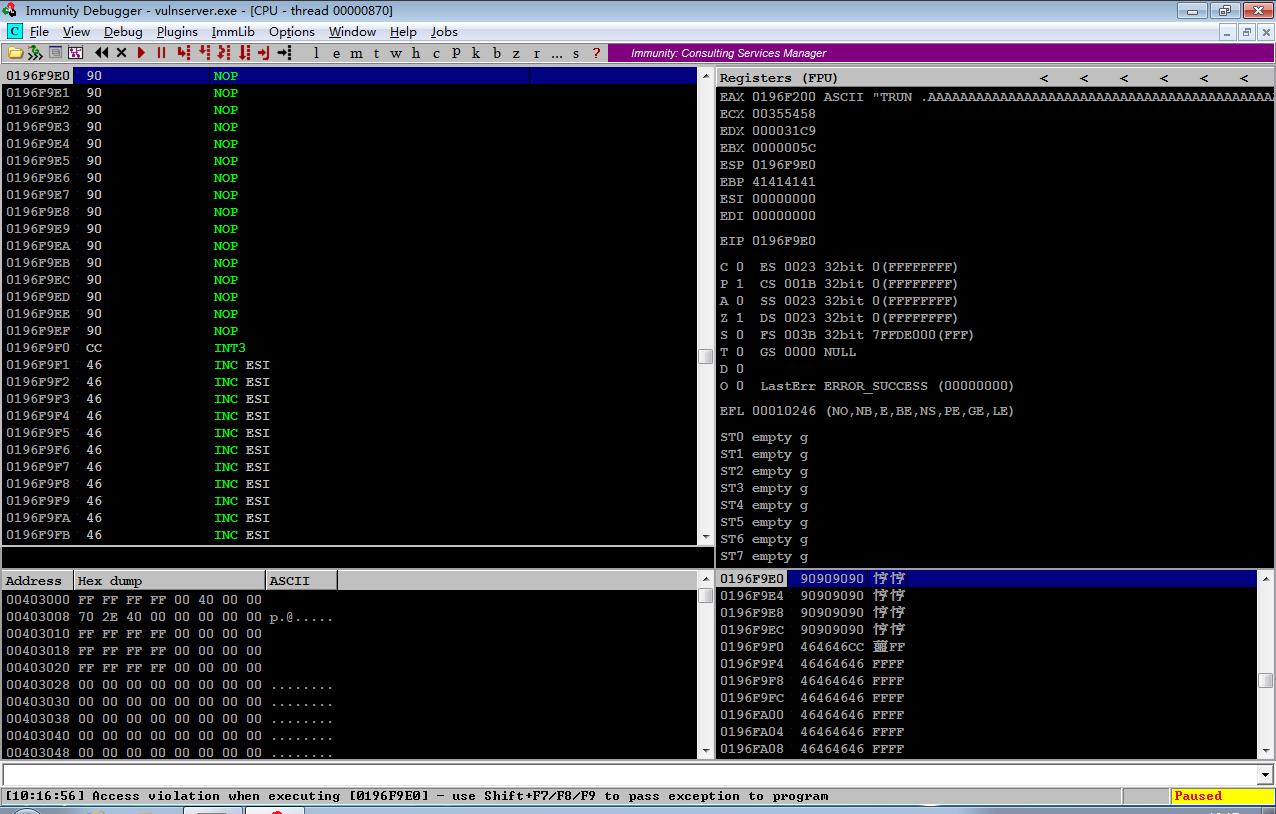Click the Restart program rewind icon
Screen dimensions: 1276x814
(x=102, y=53)
